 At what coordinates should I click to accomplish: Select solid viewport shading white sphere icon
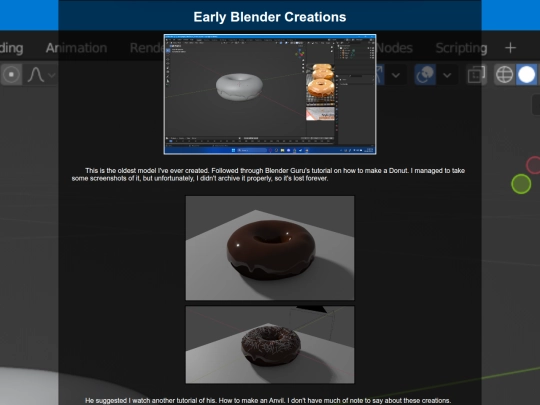[527, 74]
